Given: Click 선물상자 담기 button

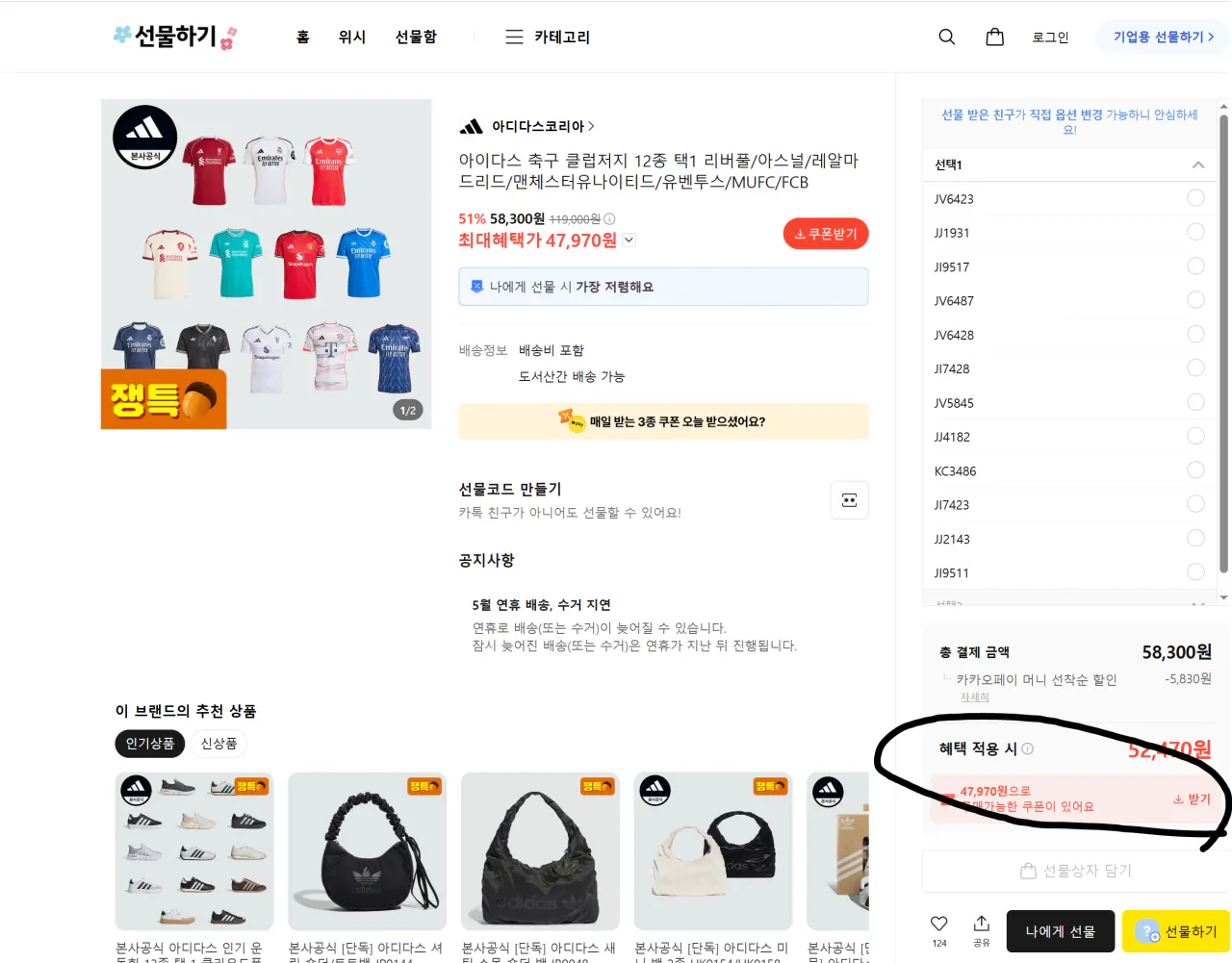Looking at the screenshot, I should (x=1075, y=871).
